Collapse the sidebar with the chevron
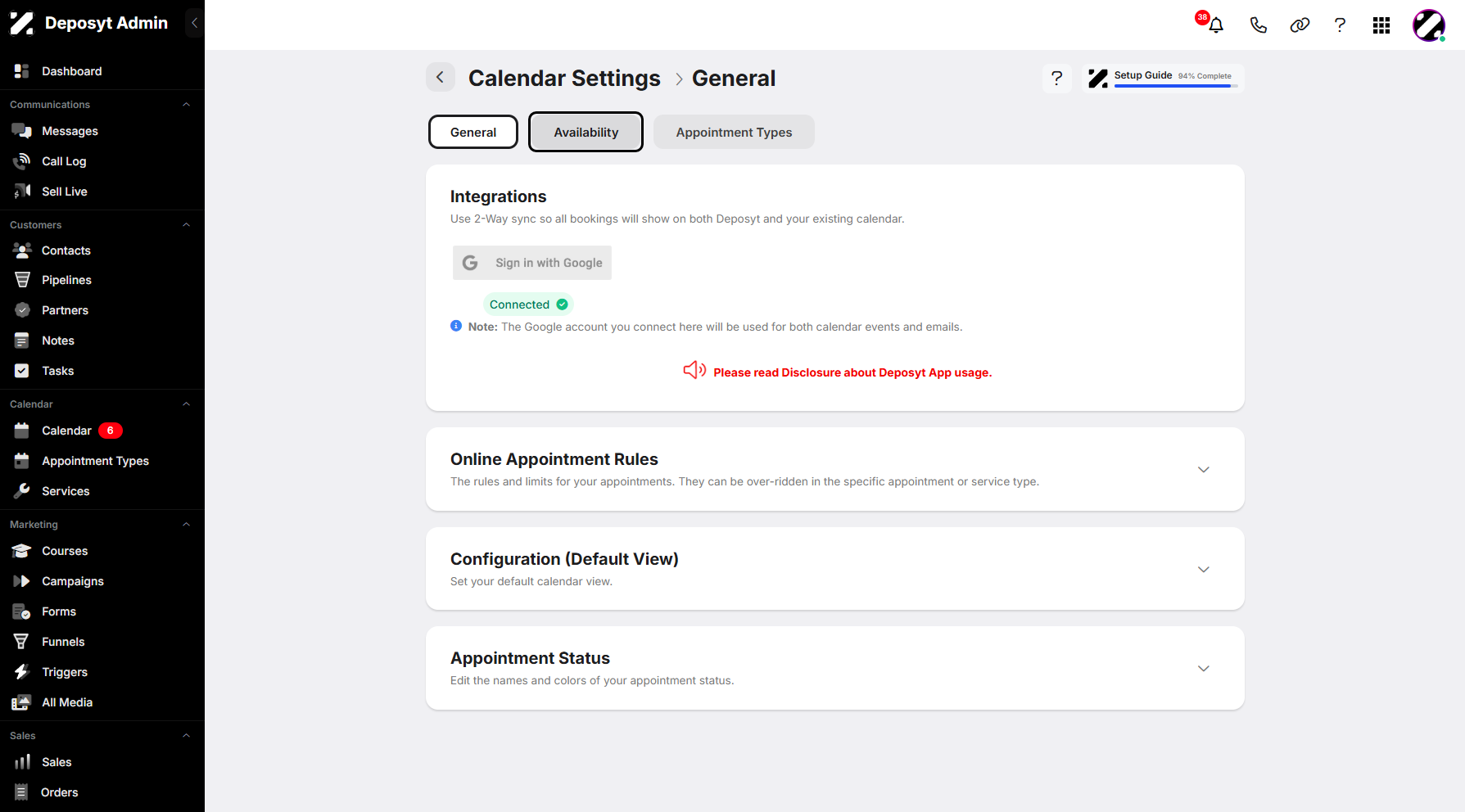1465x812 pixels. pos(194,23)
